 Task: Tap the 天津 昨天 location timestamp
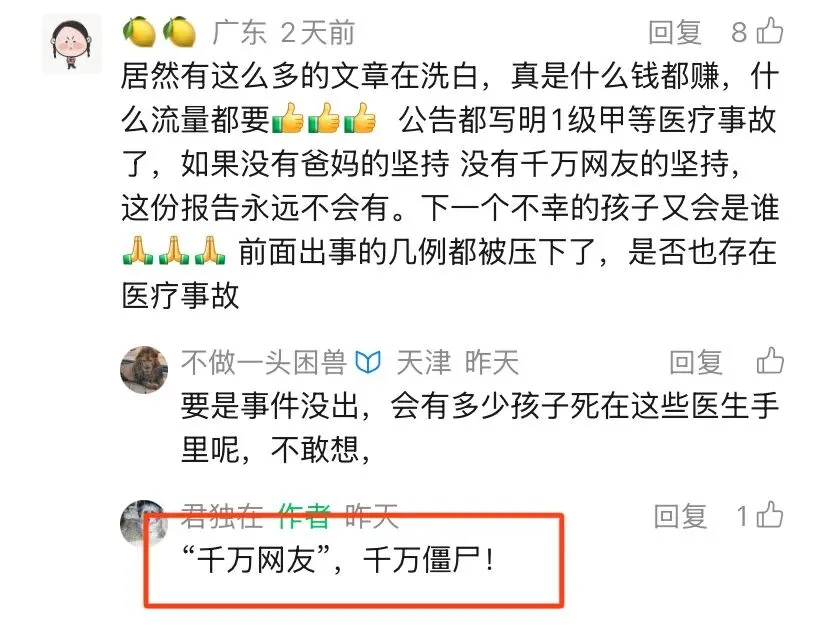(x=457, y=362)
